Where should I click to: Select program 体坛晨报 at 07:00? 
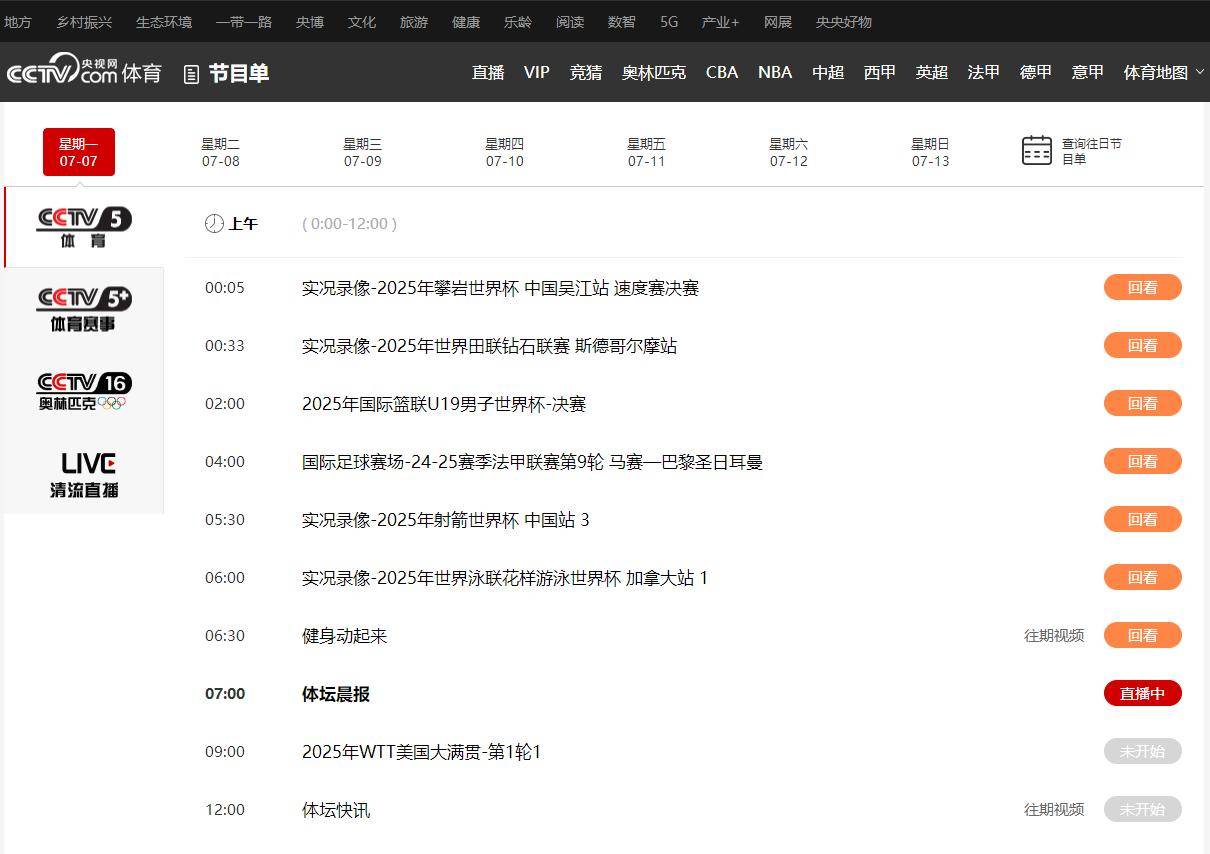pyautogui.click(x=336, y=693)
